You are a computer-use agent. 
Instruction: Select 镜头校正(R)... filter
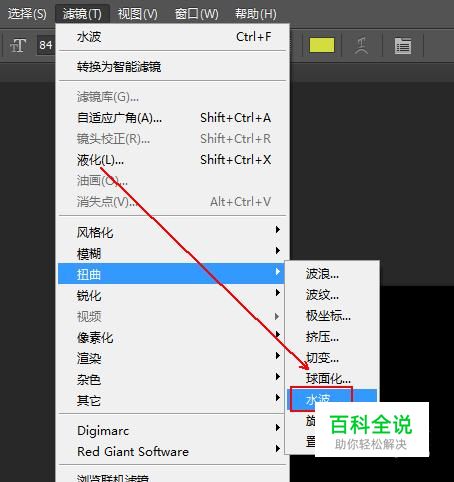tap(172, 139)
